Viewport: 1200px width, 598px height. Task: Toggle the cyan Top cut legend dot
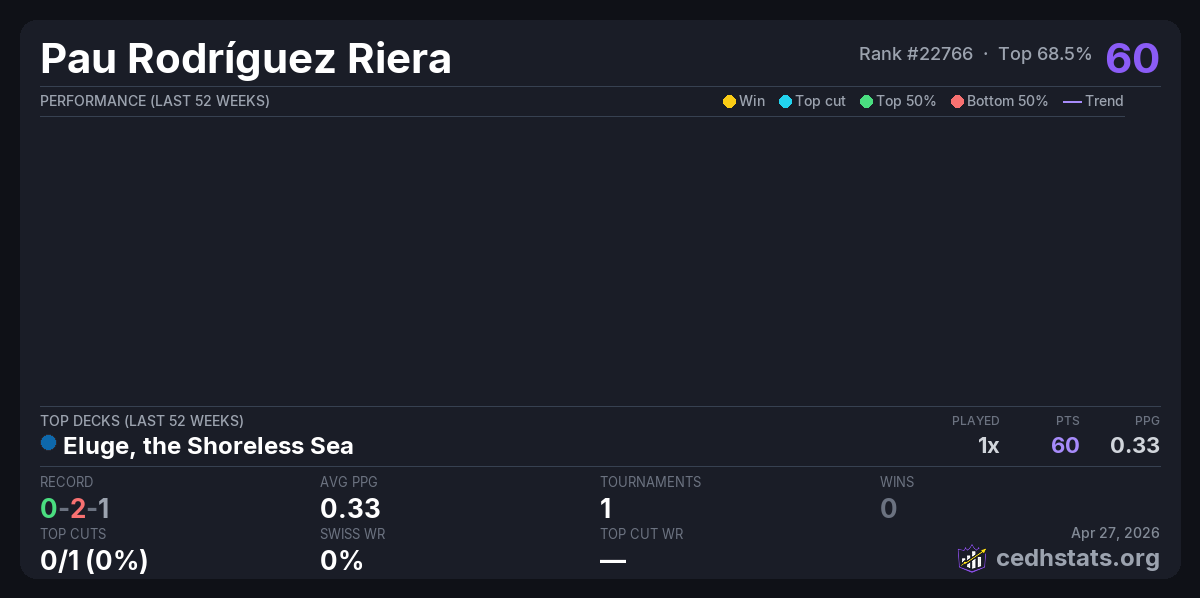click(785, 101)
